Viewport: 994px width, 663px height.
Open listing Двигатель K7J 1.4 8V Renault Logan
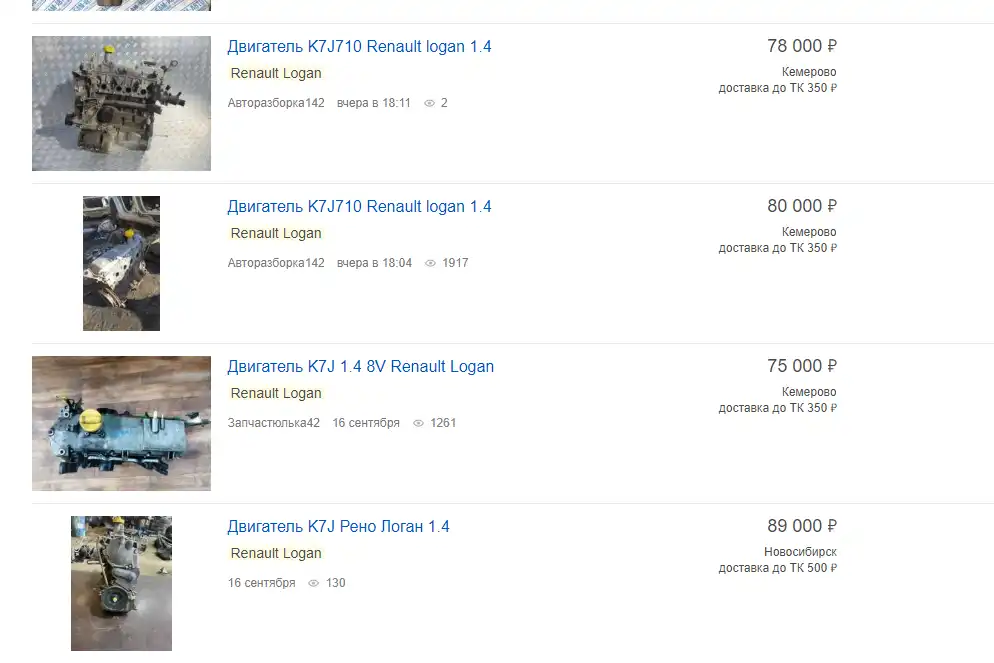tap(361, 366)
